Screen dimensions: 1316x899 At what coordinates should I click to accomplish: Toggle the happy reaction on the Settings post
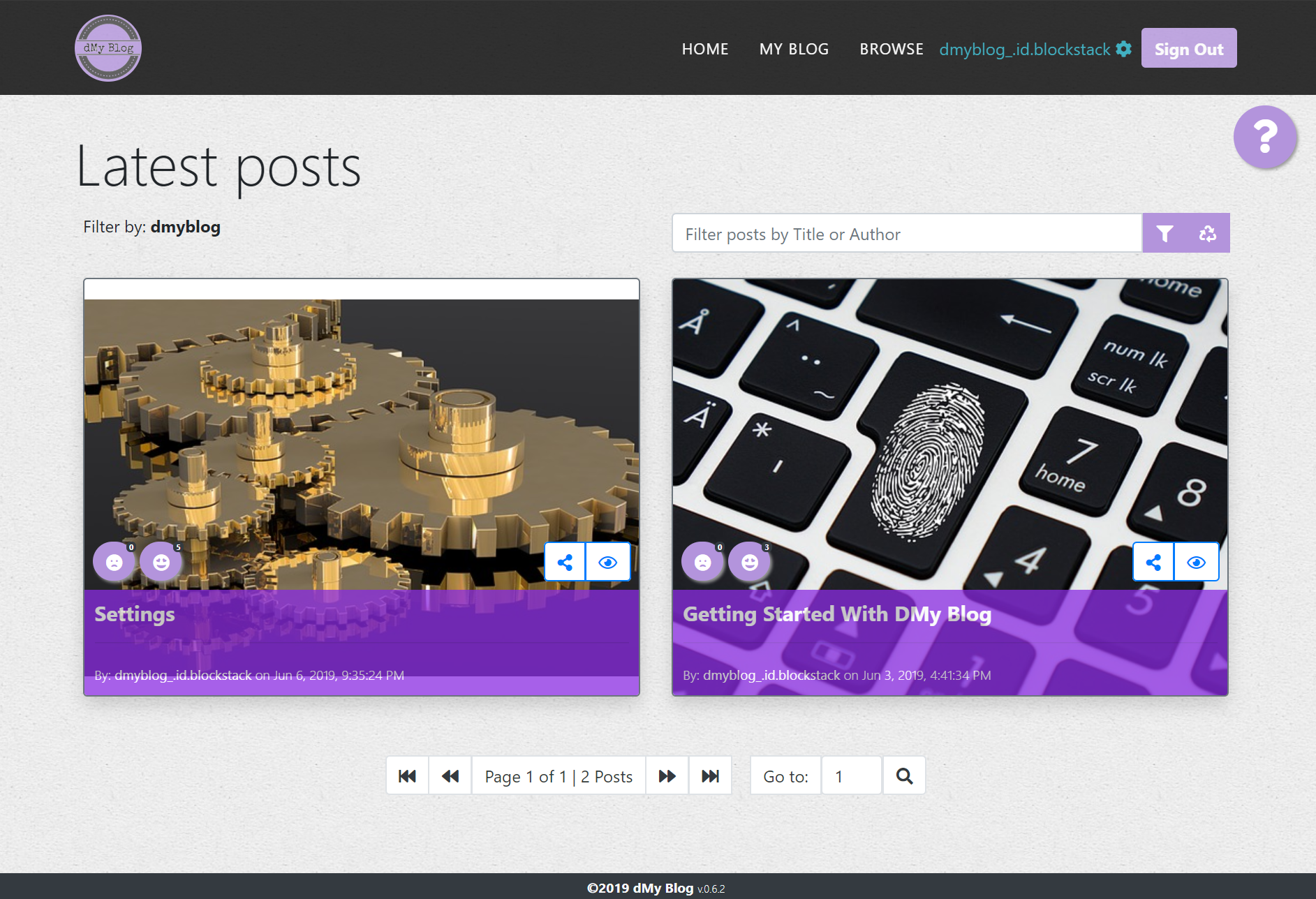[x=160, y=561]
